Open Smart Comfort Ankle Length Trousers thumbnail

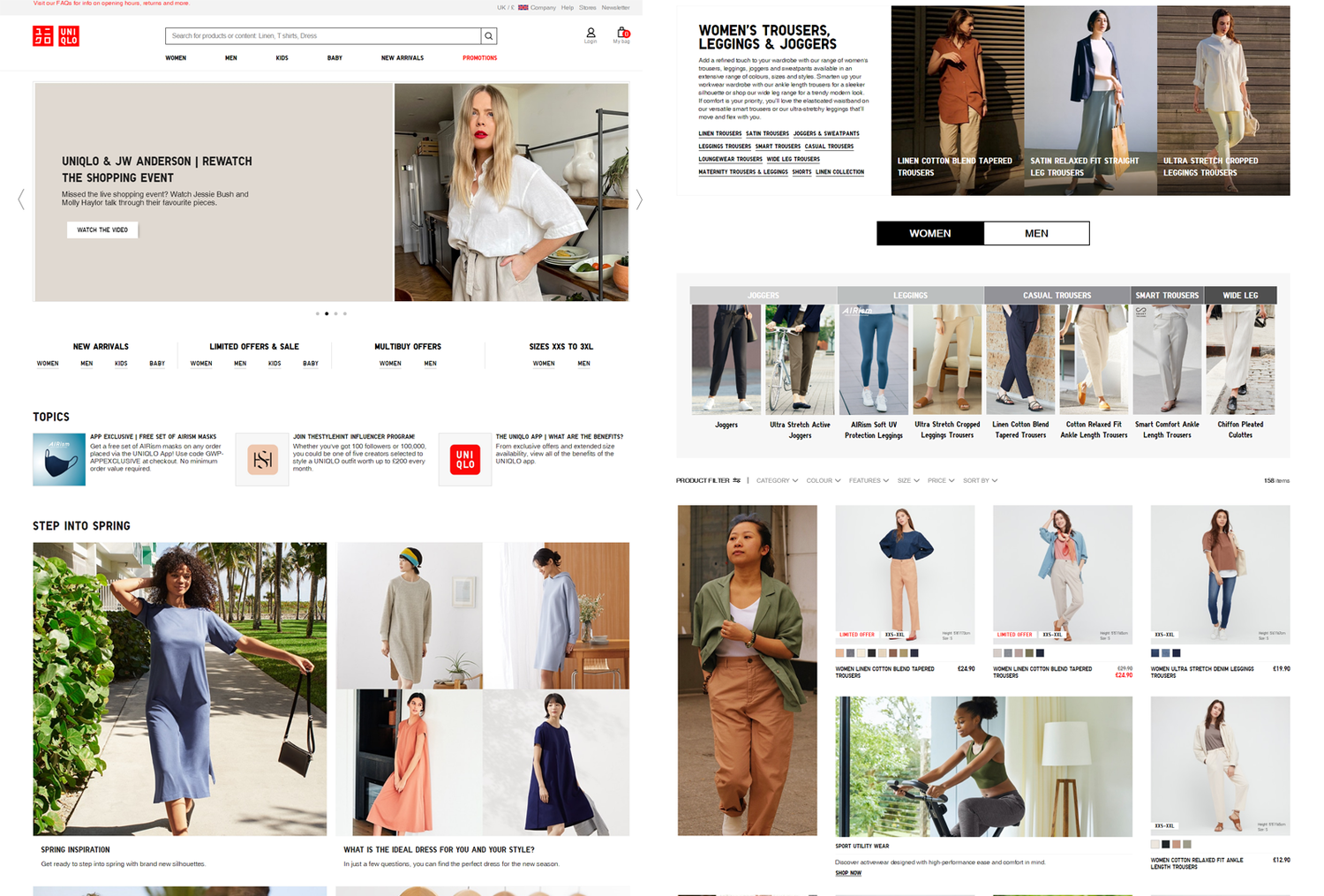coord(1167,360)
